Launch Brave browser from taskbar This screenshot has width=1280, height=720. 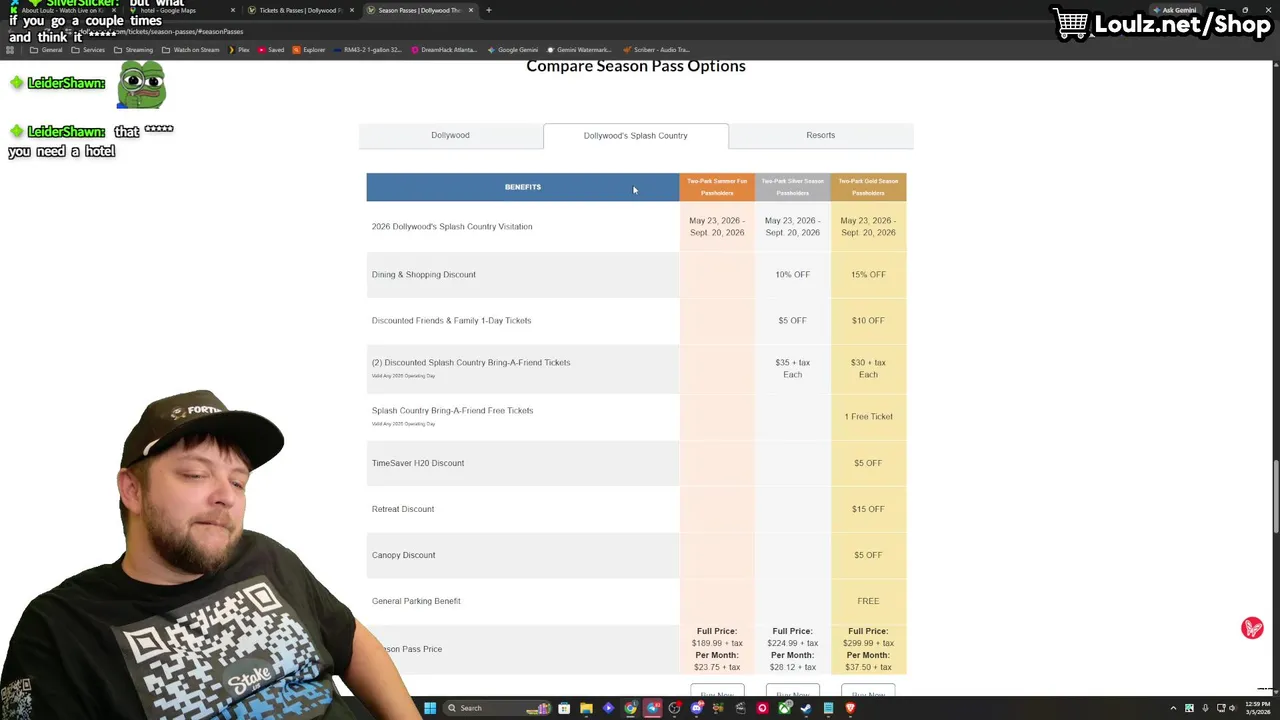[850, 708]
